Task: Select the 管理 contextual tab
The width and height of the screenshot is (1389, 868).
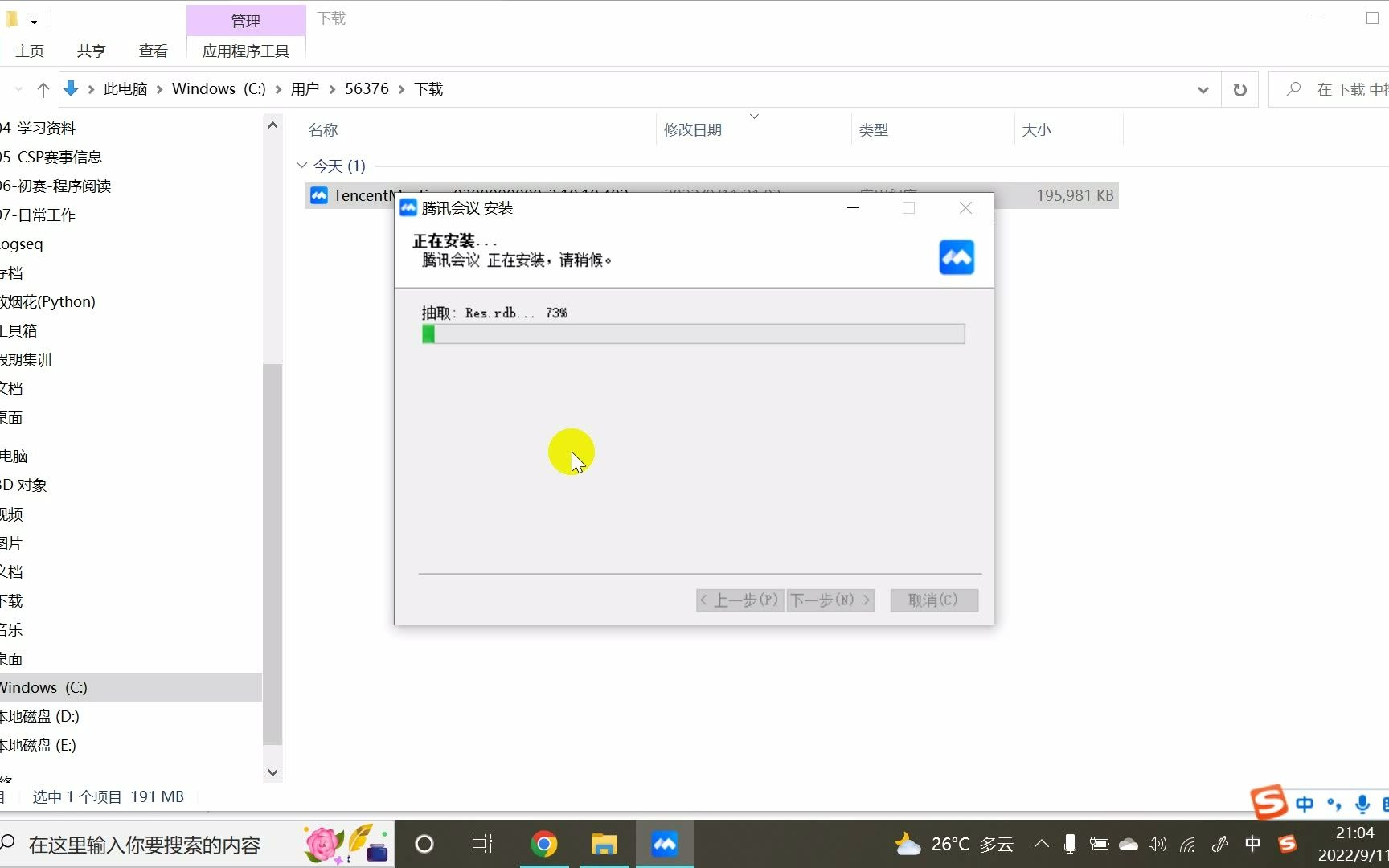Action: pyautogui.click(x=246, y=20)
